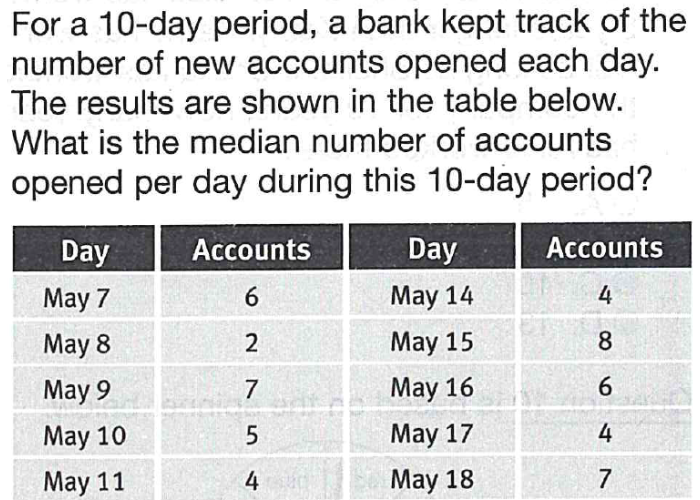Select the May 18 row label

pyautogui.click(x=431, y=480)
